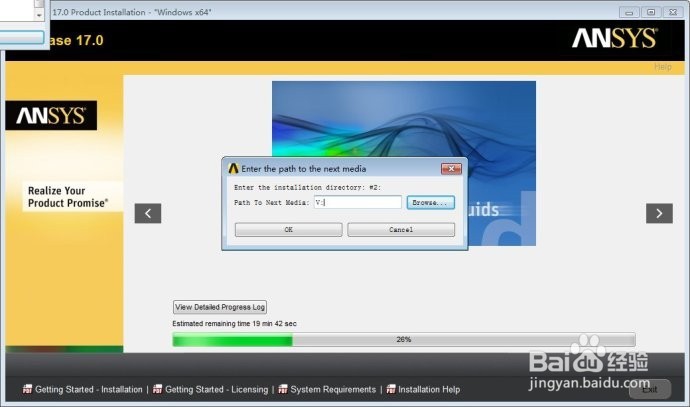The width and height of the screenshot is (690, 407).
Task: Minimize the Product Installation window
Action: click(629, 12)
